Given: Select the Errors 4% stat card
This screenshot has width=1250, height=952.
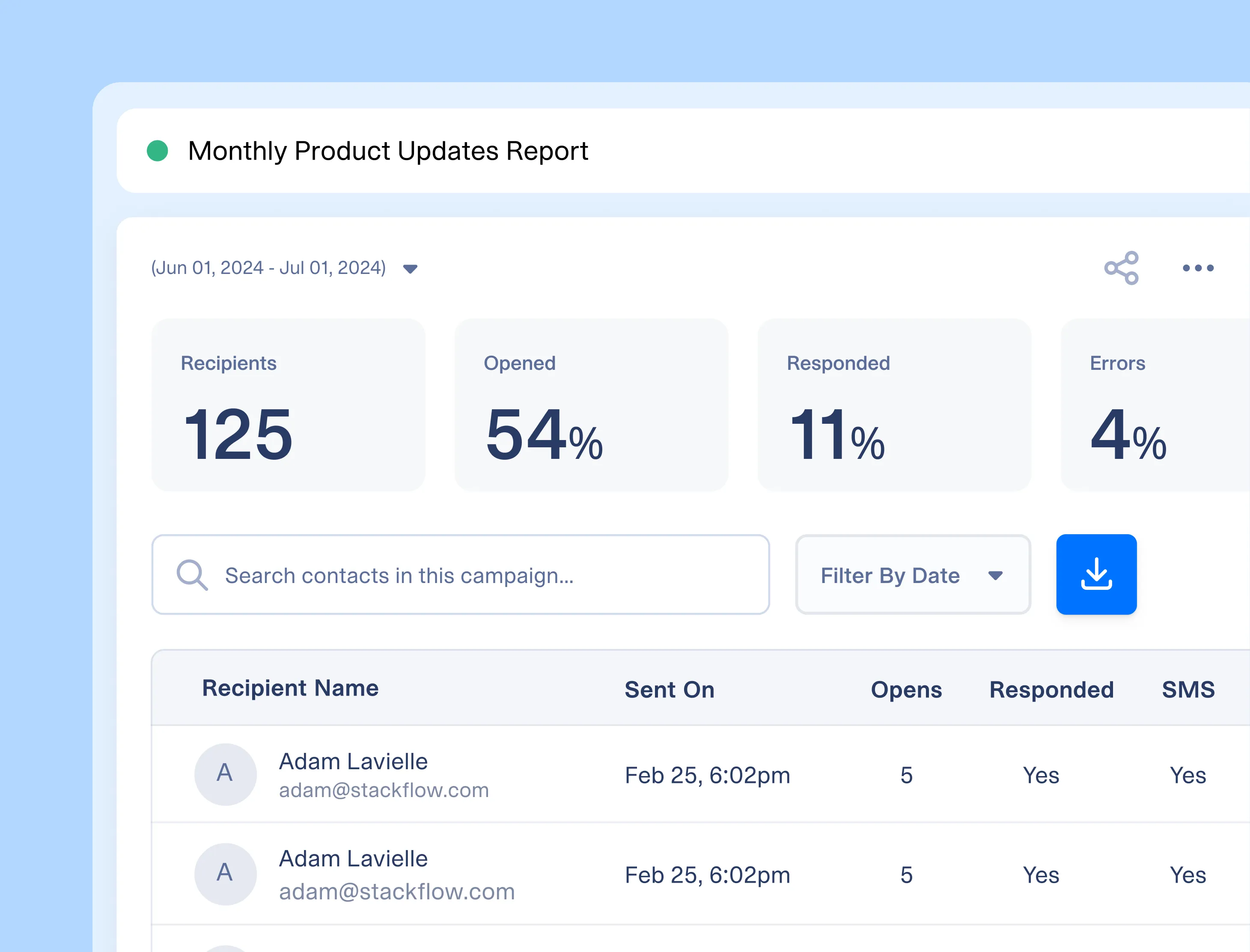Looking at the screenshot, I should [x=1156, y=405].
